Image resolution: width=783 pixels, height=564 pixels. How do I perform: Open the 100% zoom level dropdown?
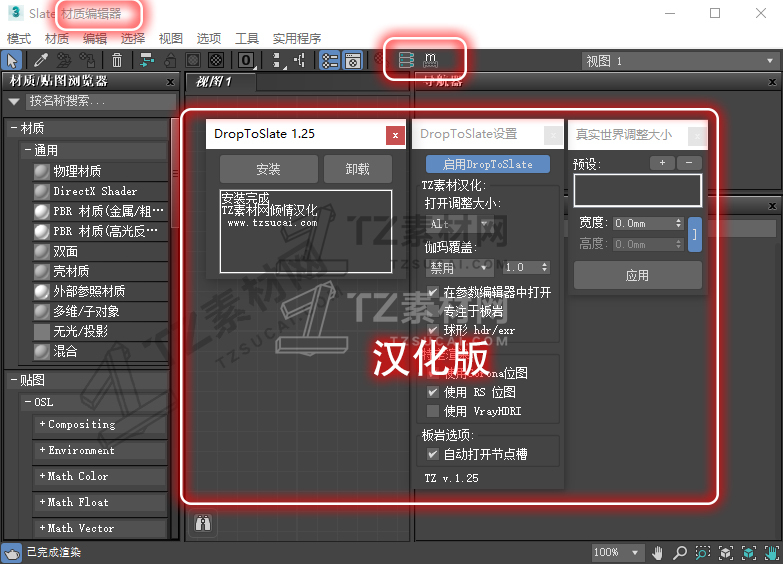tap(616, 553)
